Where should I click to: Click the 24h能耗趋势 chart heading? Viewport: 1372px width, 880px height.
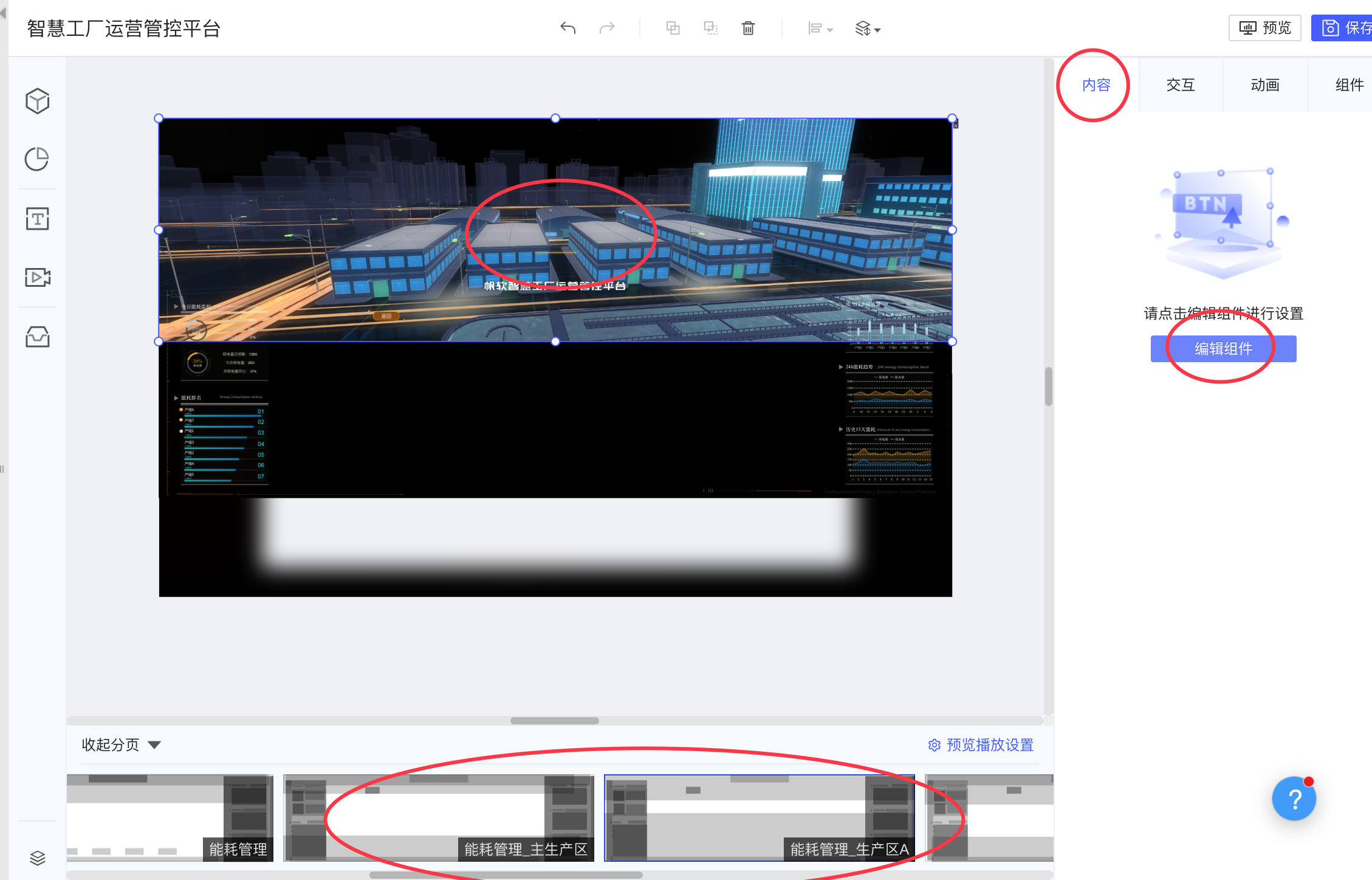click(859, 367)
